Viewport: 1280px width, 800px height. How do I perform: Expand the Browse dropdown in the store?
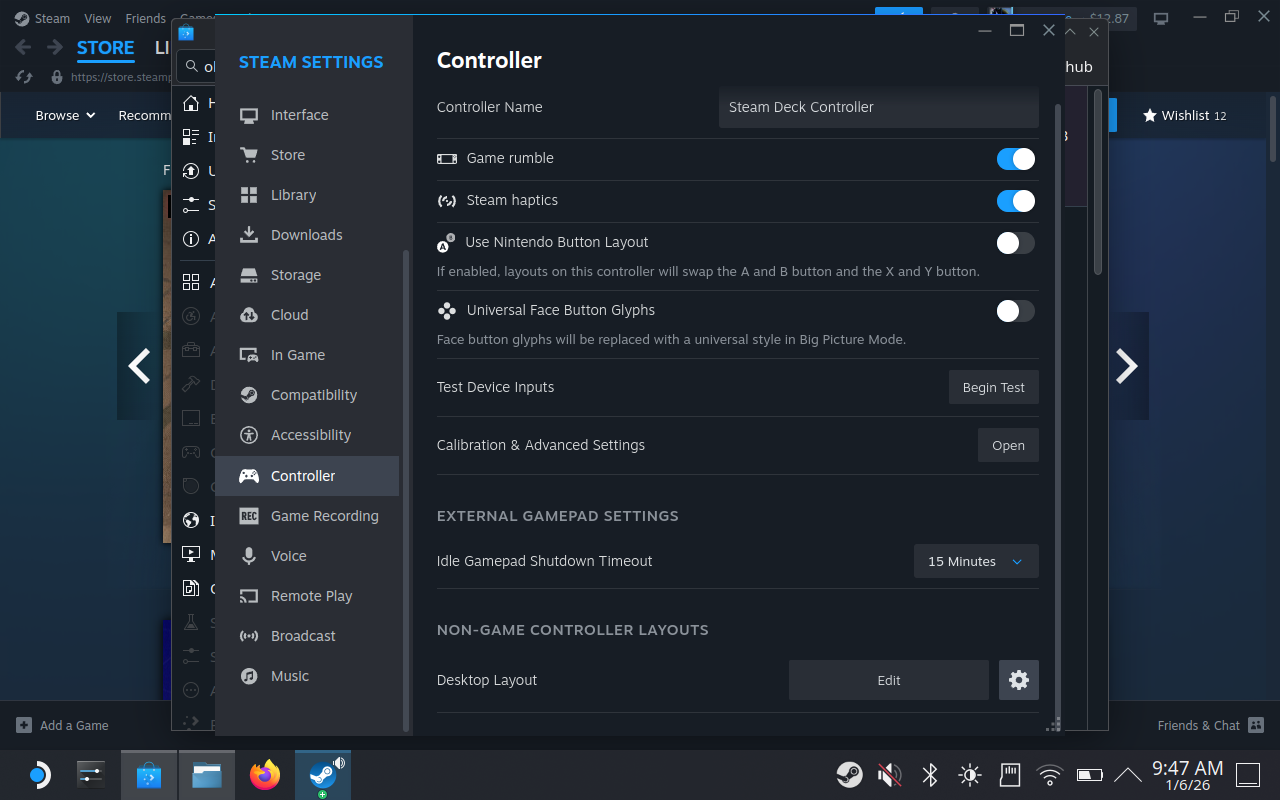(x=65, y=115)
